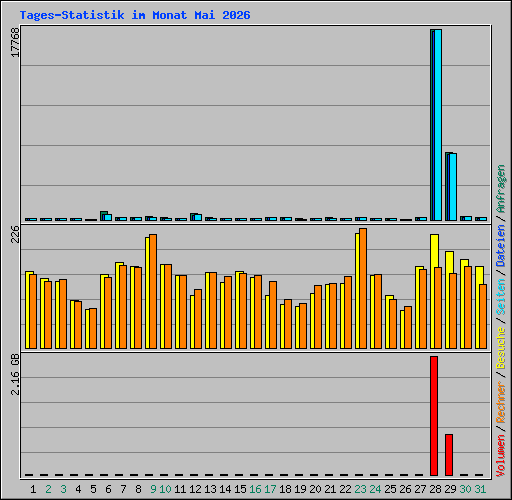512x500 pixels.
Task: Click the orange bar on day 23
Action: coord(363,288)
